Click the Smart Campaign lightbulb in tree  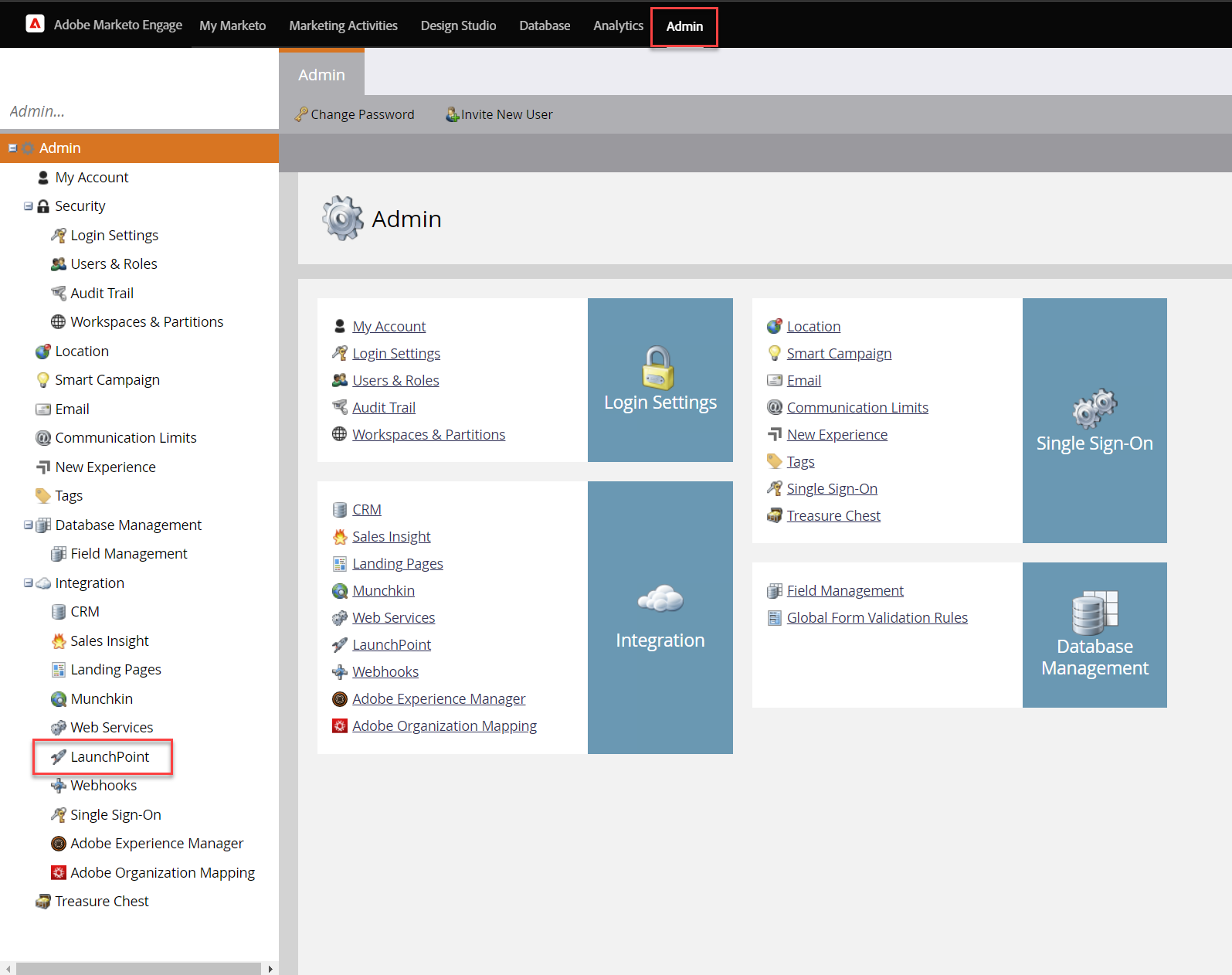43,380
